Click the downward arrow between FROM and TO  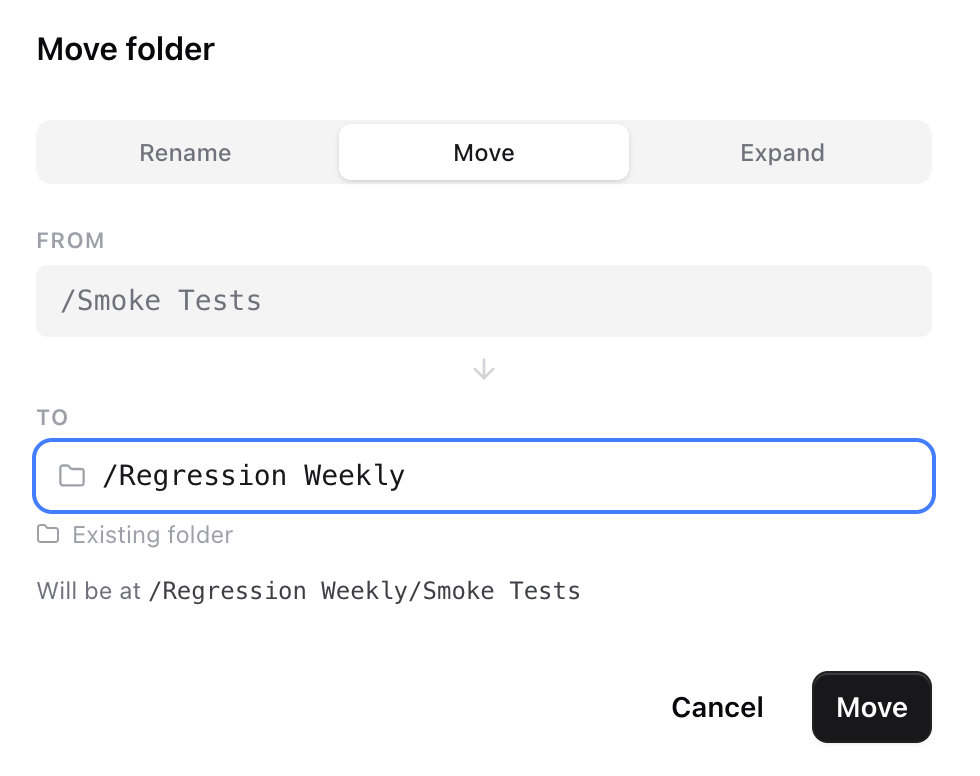click(484, 369)
